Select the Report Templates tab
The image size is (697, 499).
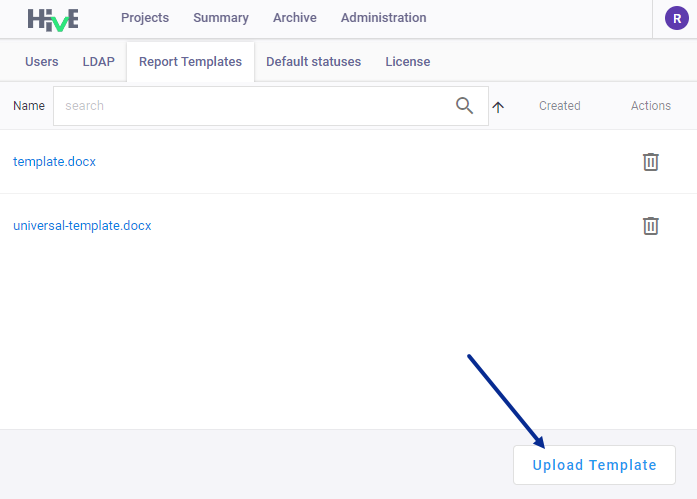click(x=190, y=62)
